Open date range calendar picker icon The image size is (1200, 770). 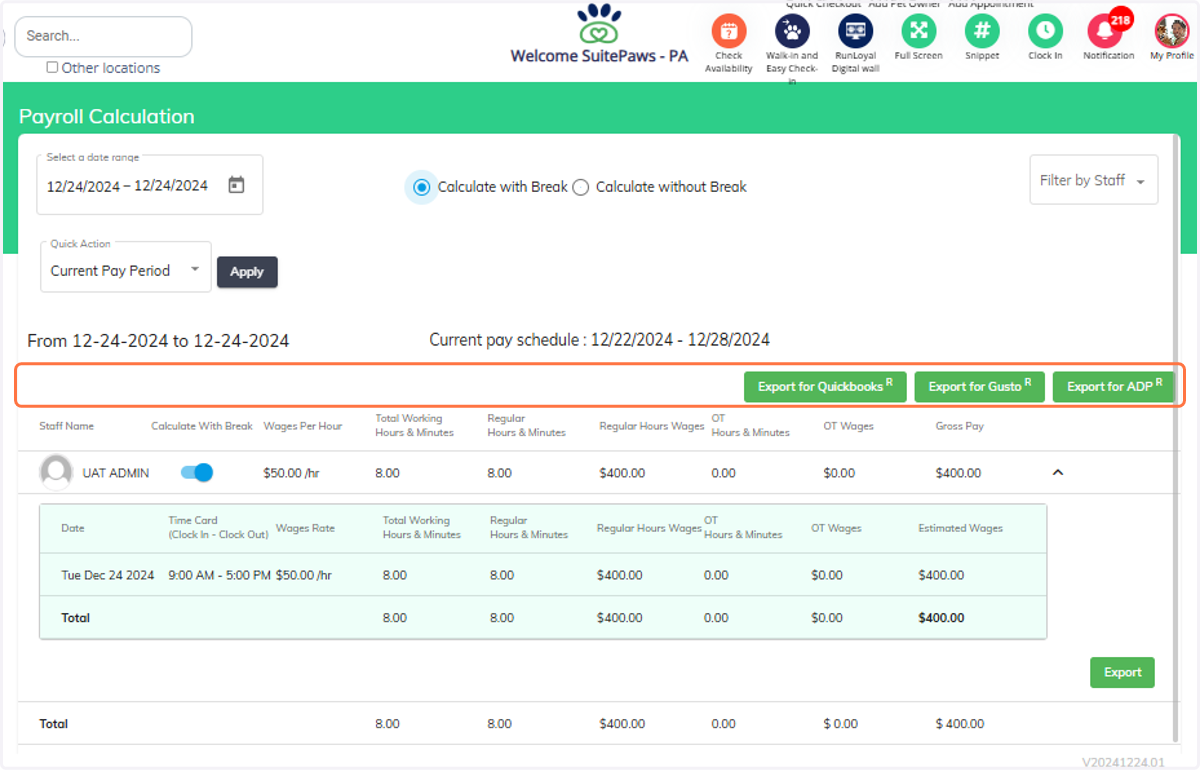[236, 185]
